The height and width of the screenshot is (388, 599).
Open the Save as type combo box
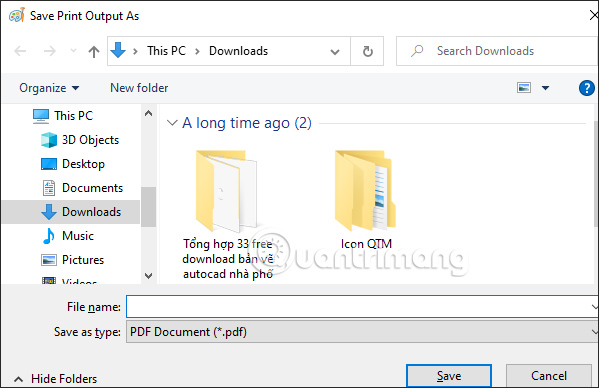coord(362,331)
